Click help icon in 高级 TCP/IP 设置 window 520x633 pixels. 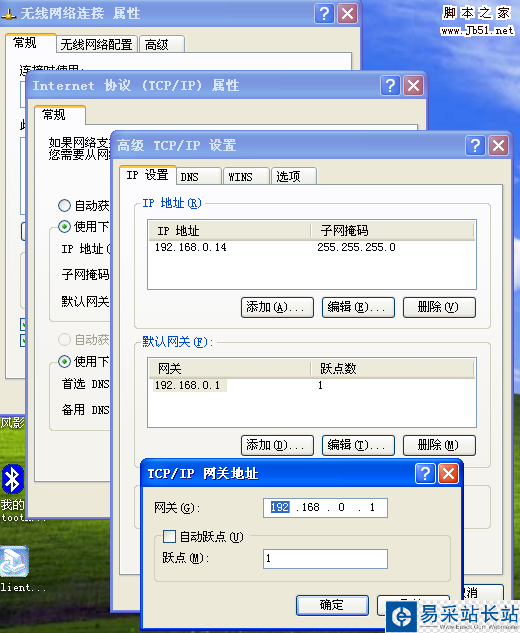click(475, 145)
